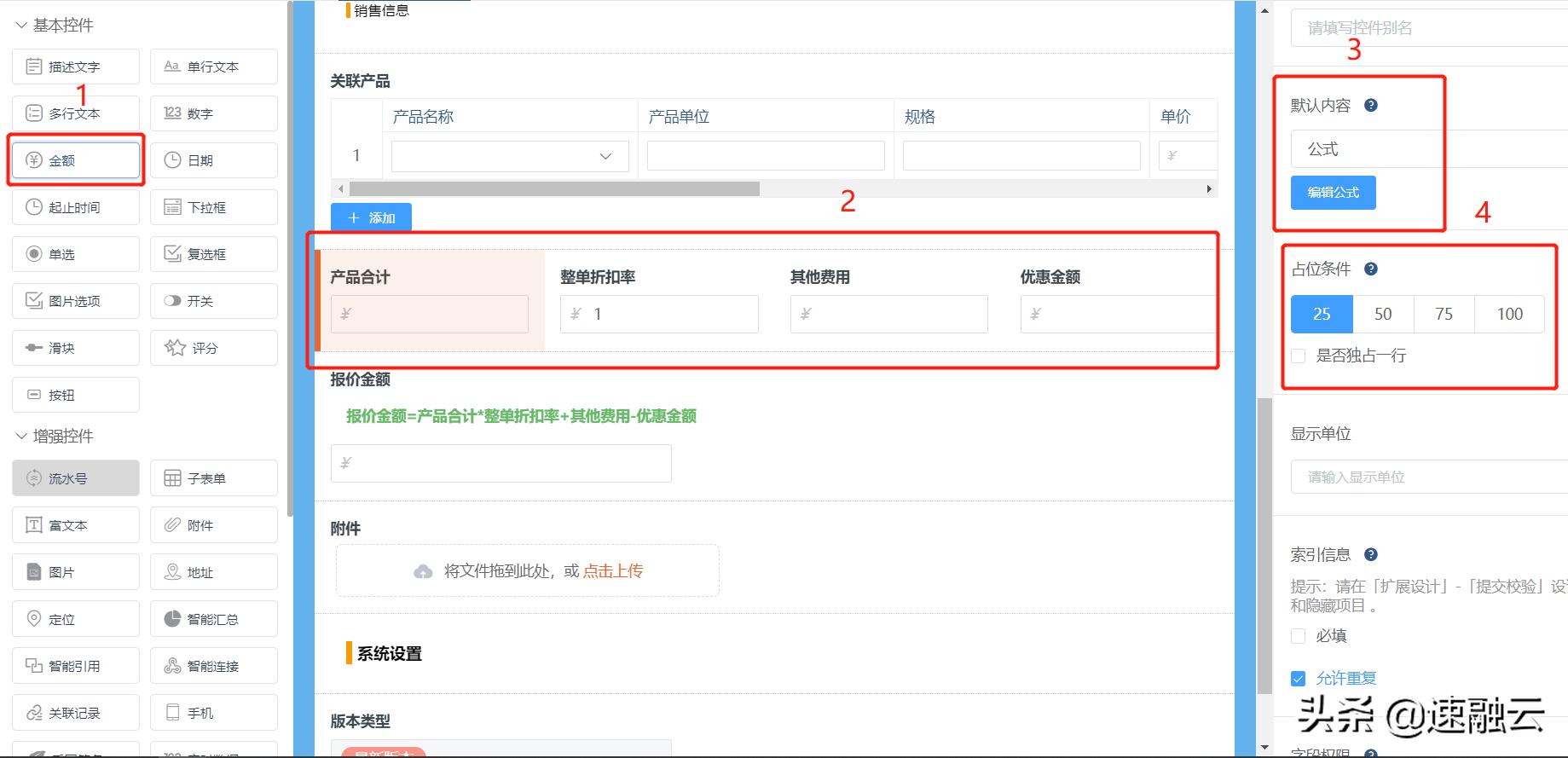Select the 富文本 control
The image size is (1568, 758).
[x=76, y=525]
